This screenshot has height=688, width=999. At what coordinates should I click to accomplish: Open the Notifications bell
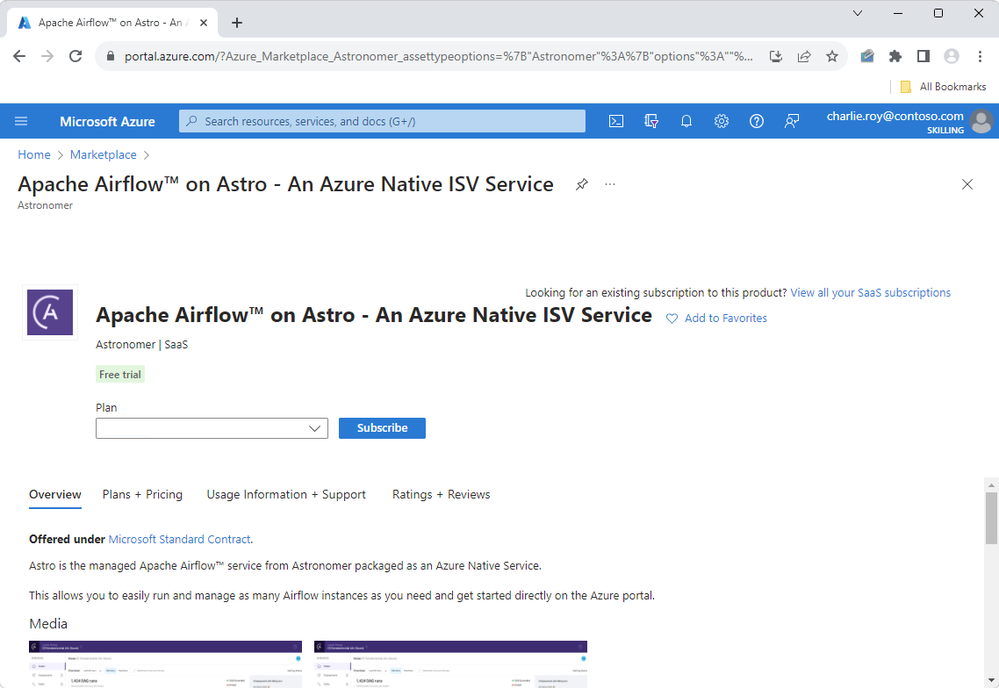(x=686, y=121)
